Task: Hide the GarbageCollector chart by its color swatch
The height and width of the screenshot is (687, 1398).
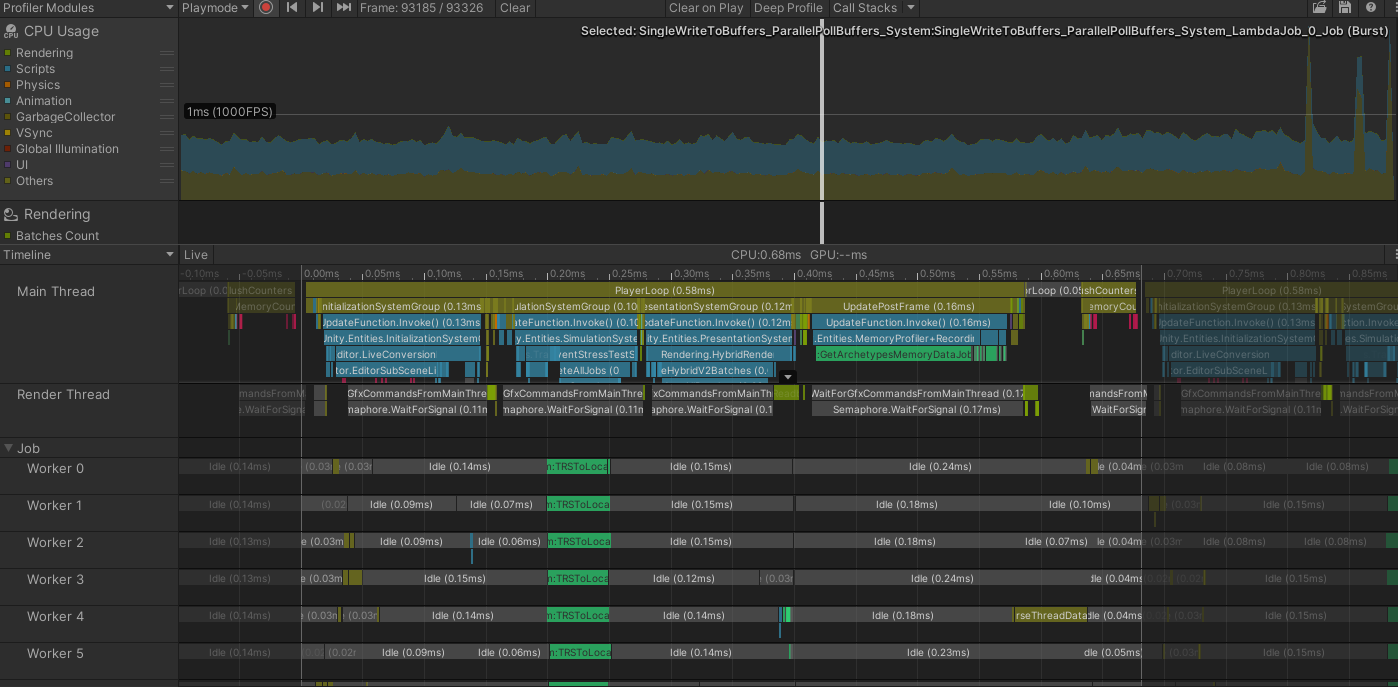Action: (9, 117)
